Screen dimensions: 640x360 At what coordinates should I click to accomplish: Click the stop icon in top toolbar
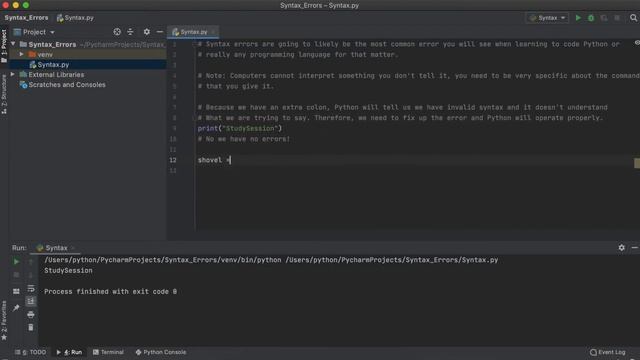click(x=617, y=18)
